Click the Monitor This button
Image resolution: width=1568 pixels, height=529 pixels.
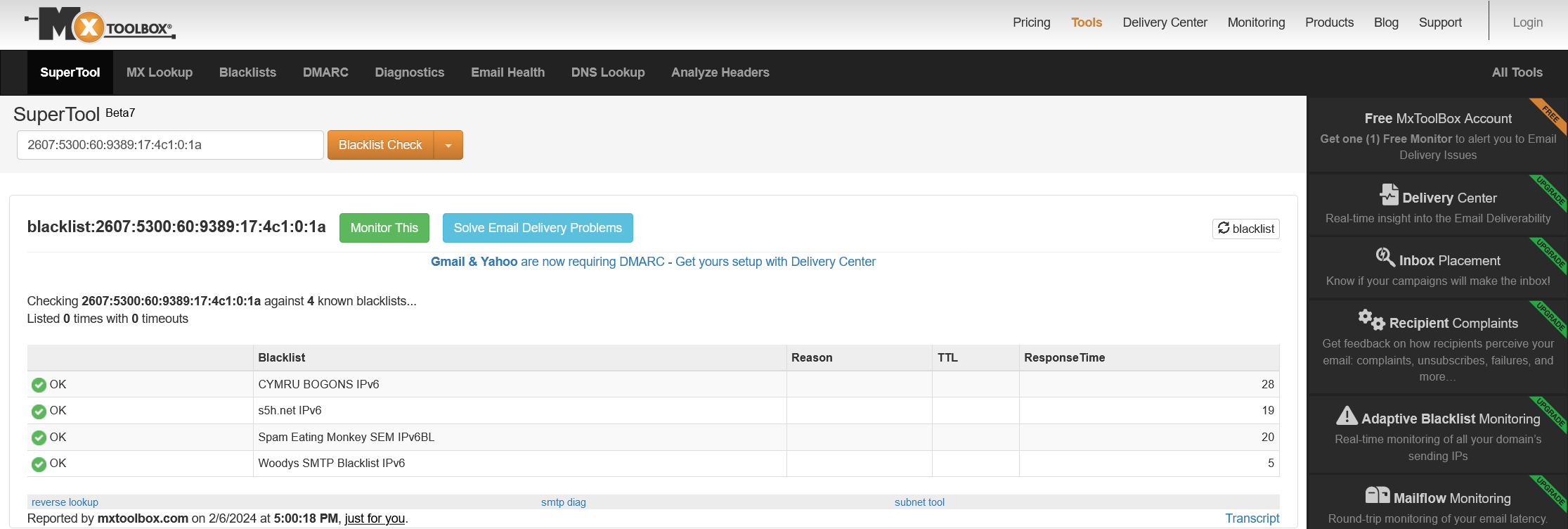[x=384, y=228]
